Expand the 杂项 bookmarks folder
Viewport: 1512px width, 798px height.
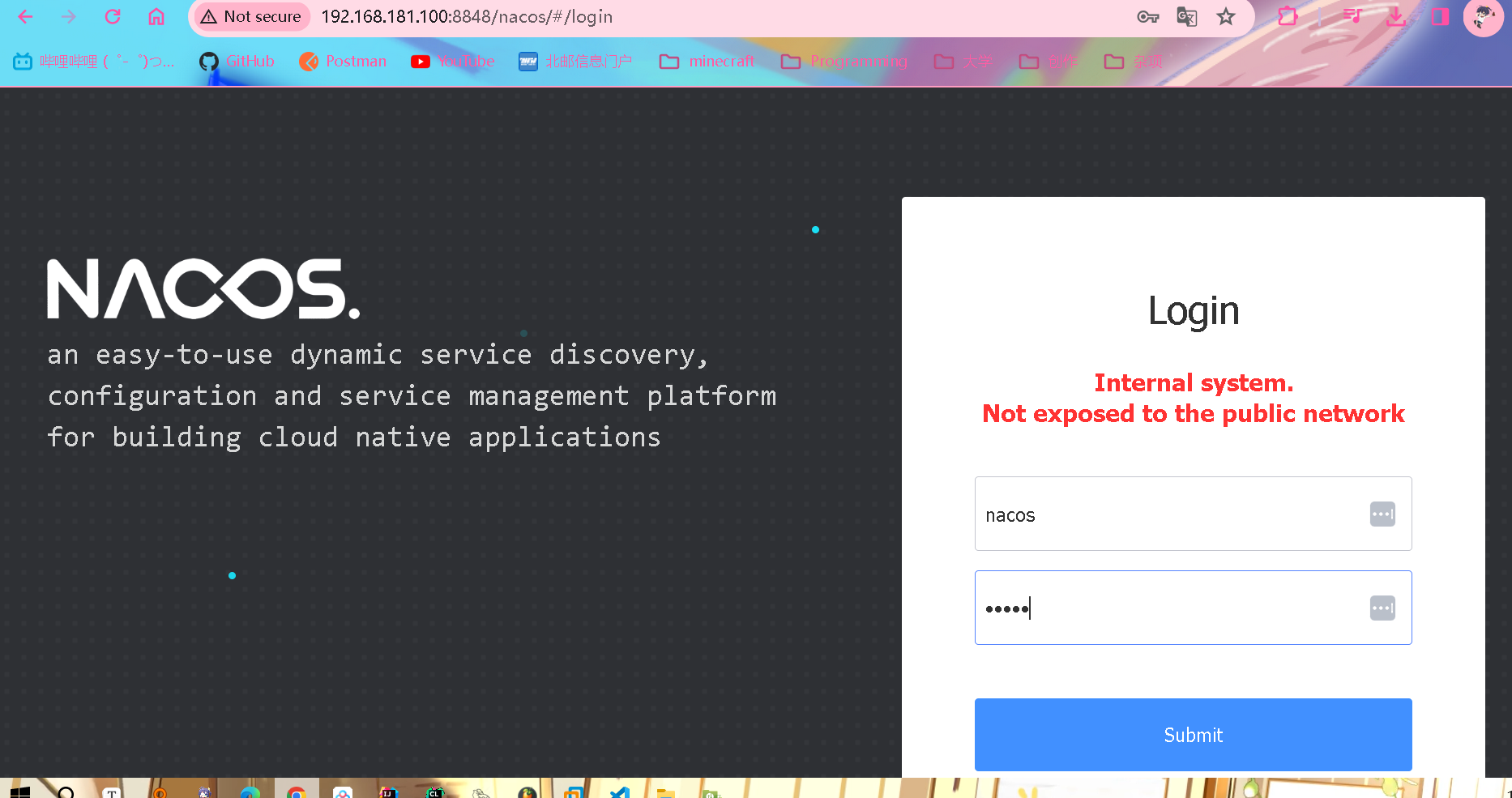coord(1134,61)
